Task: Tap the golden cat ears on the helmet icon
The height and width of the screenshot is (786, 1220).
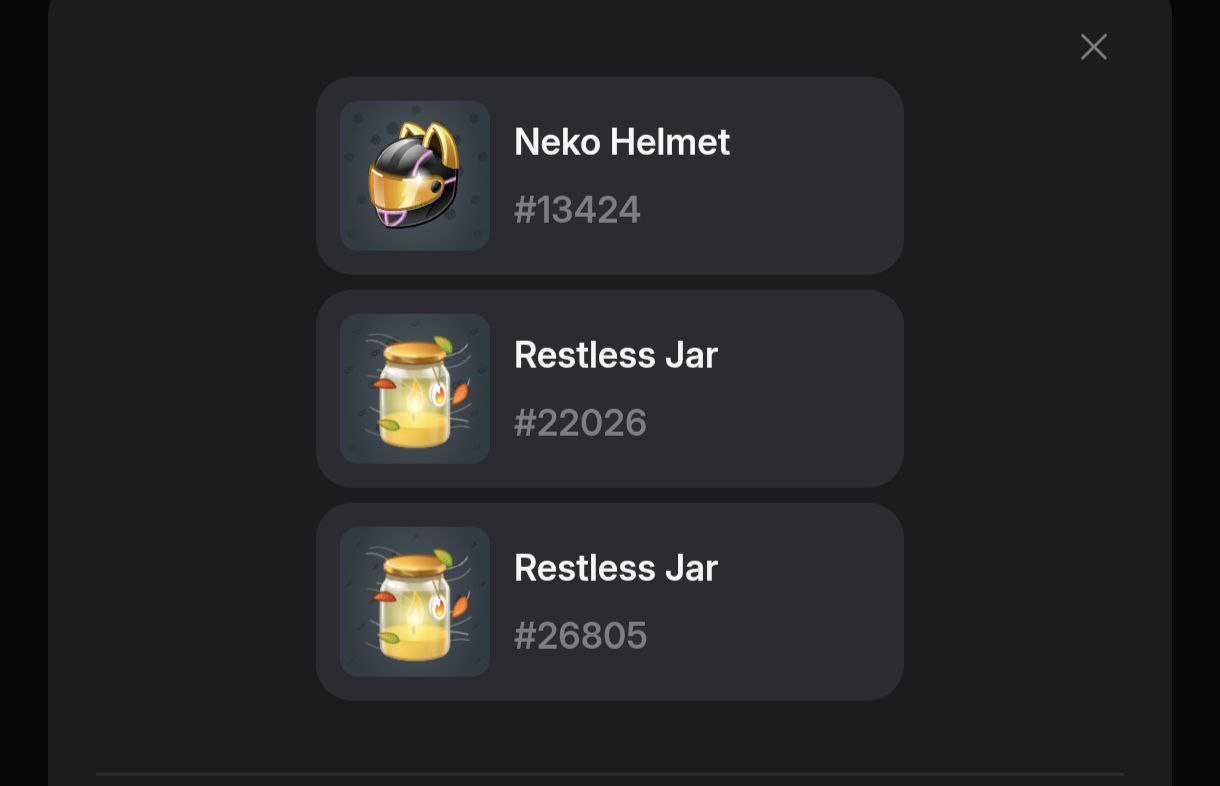Action: [433, 144]
